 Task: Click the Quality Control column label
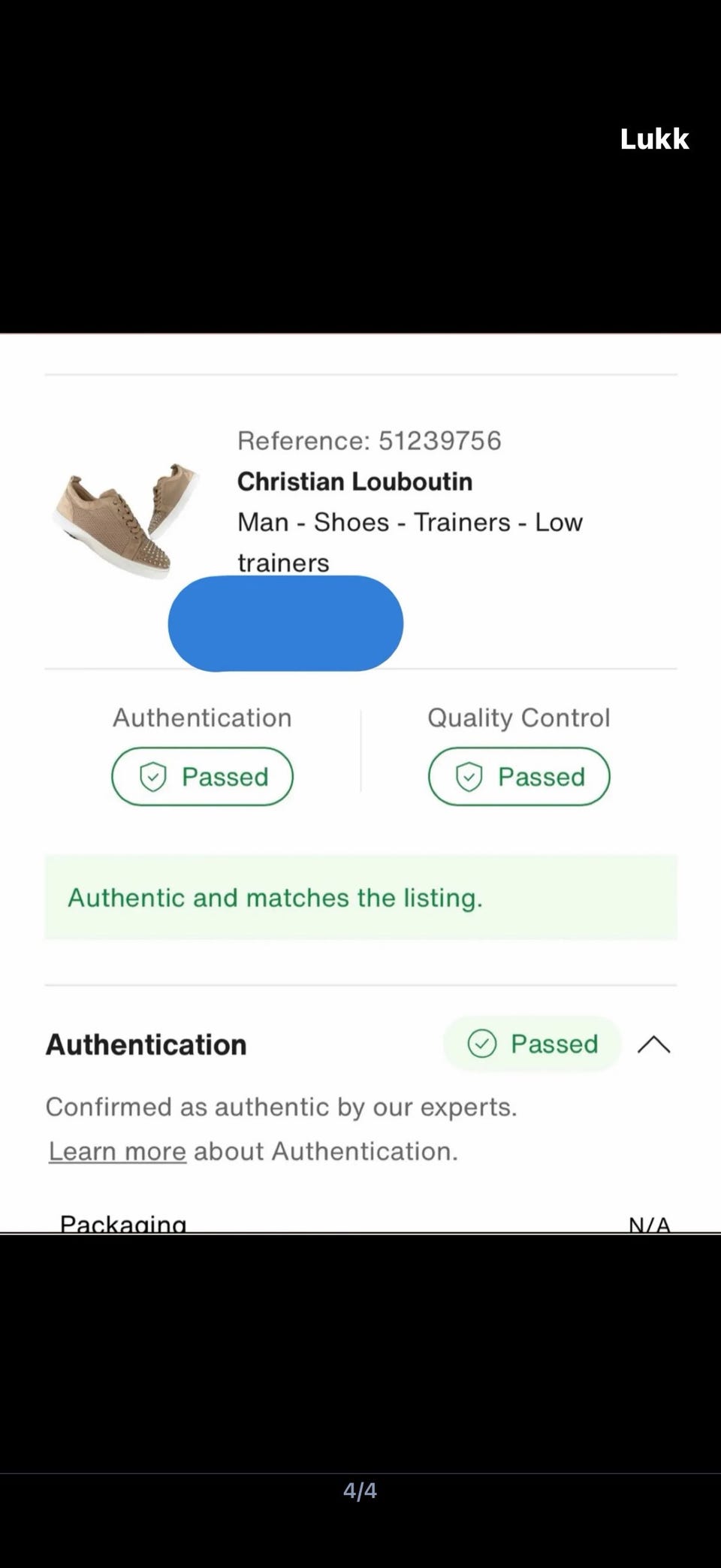pos(518,718)
